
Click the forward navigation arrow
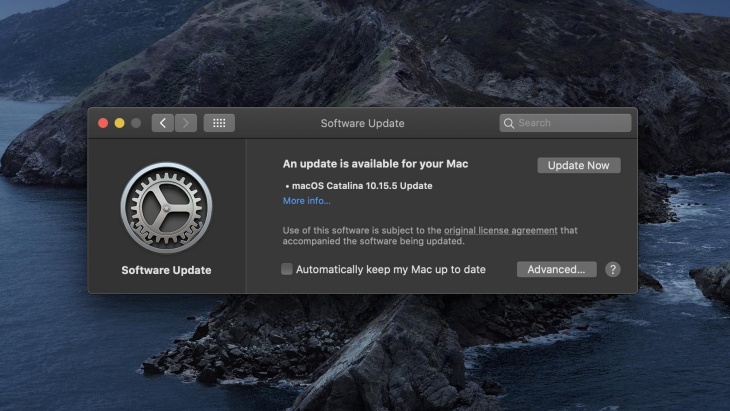pos(186,123)
